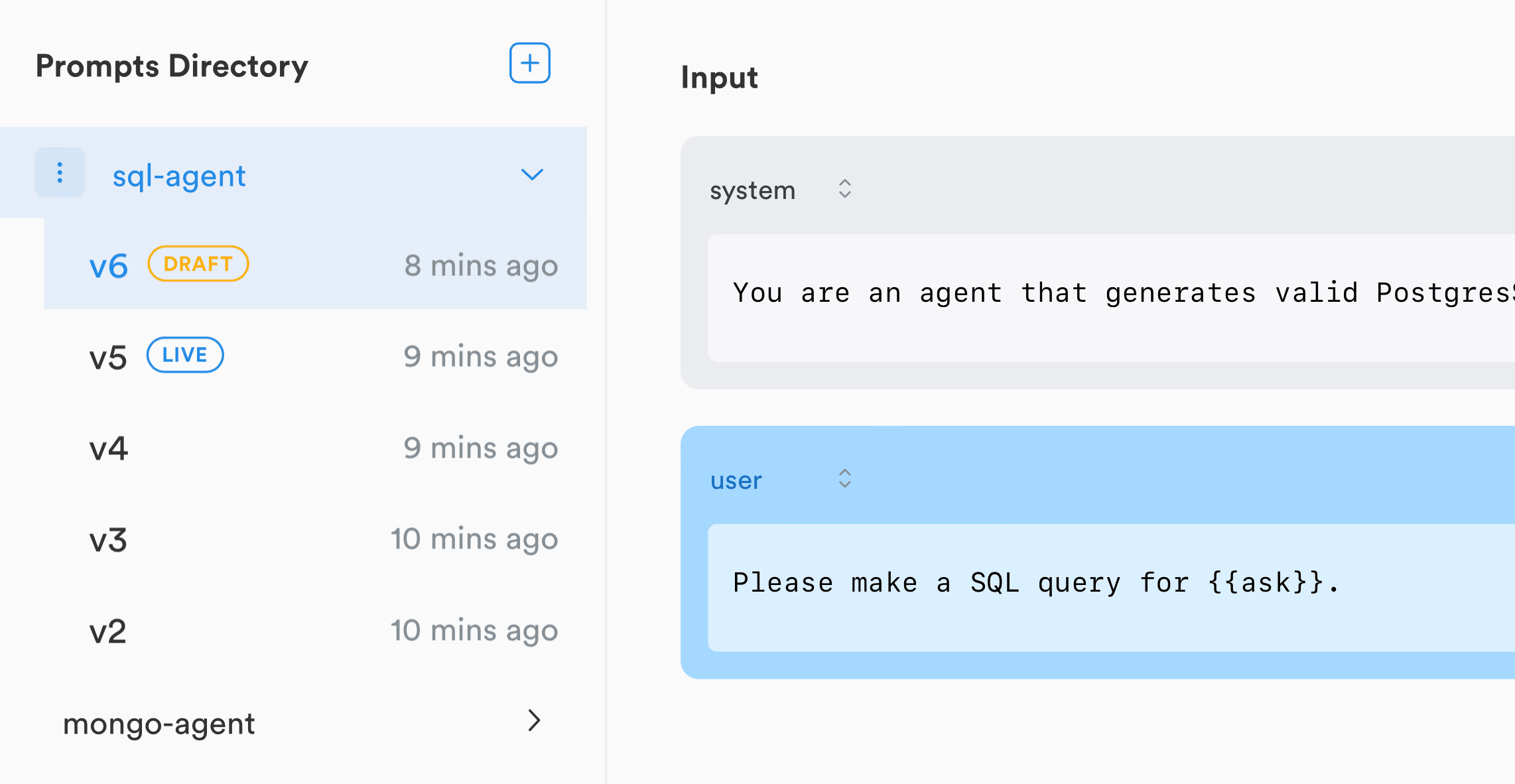Open the kebab menu for sql-agent

(60, 173)
